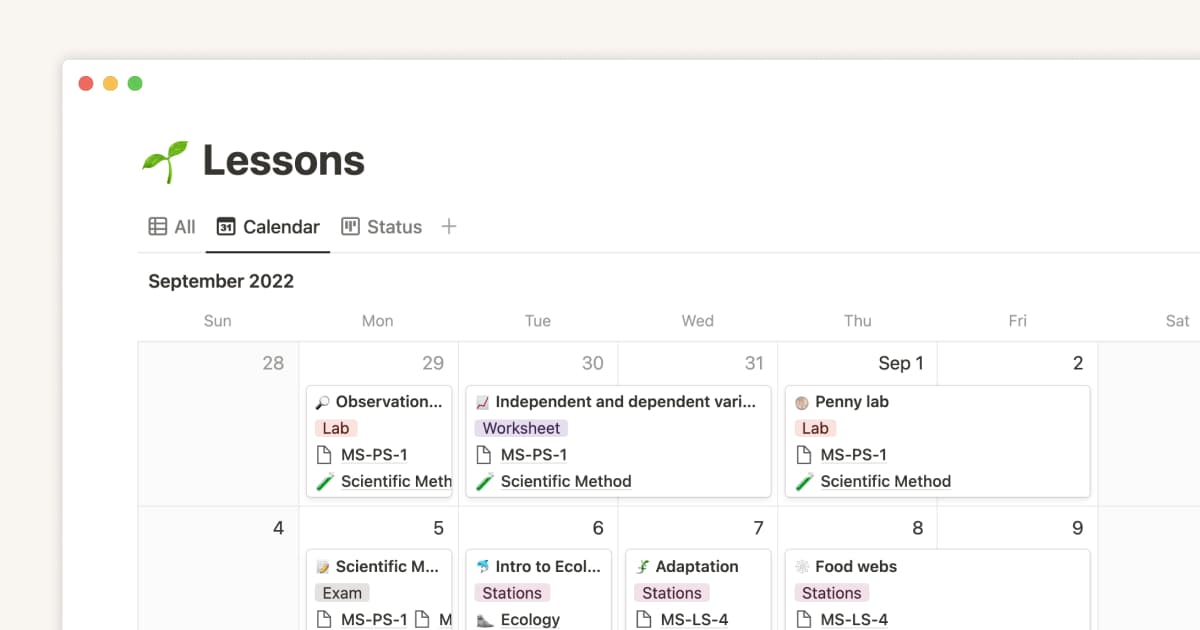Select the Calendar view tab
This screenshot has width=1200, height=630.
click(268, 227)
